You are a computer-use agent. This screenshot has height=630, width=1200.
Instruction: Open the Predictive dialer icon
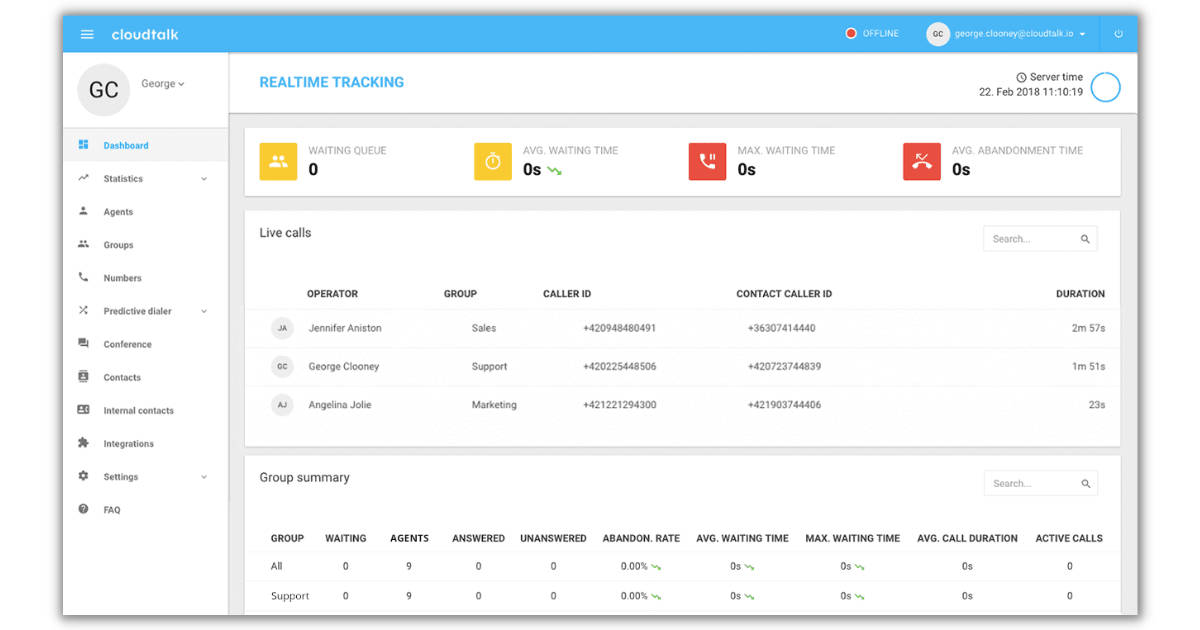pos(84,310)
